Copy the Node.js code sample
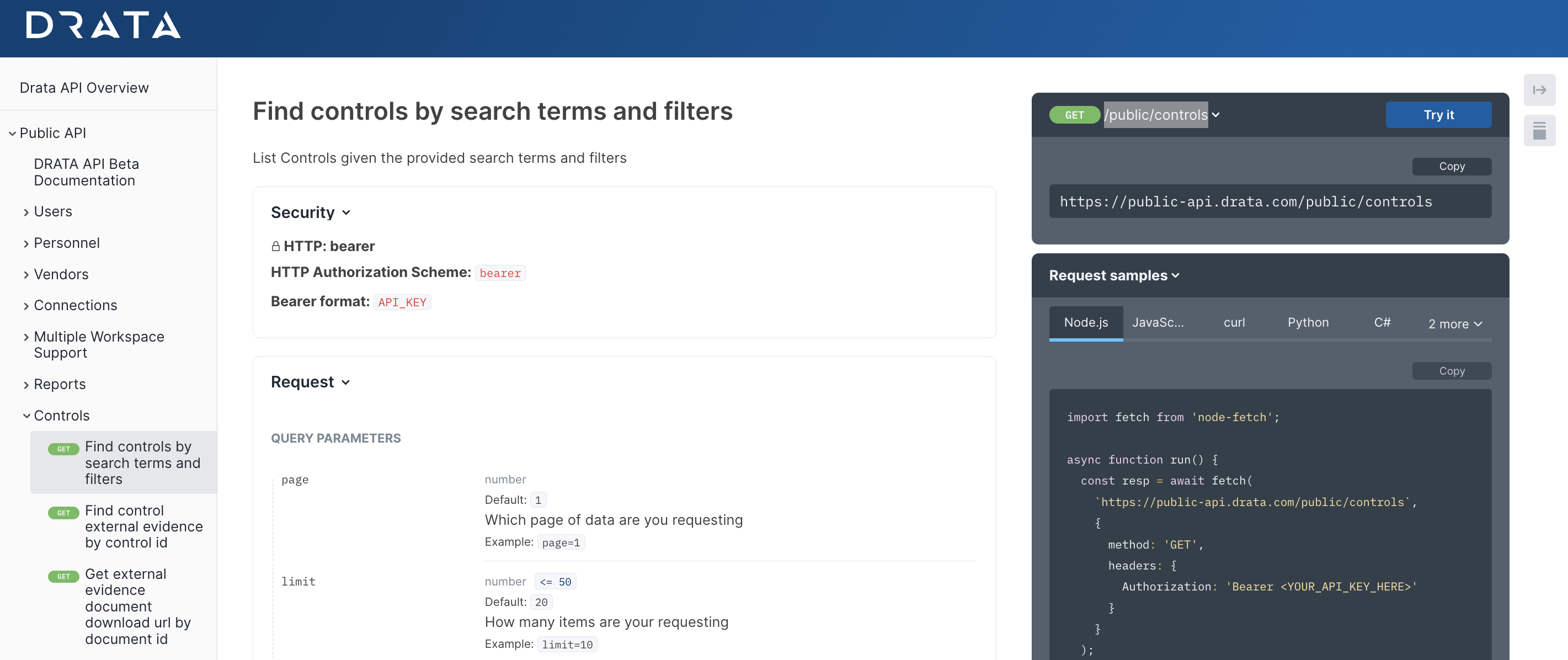Viewport: 1568px width, 660px height. 1451,371
